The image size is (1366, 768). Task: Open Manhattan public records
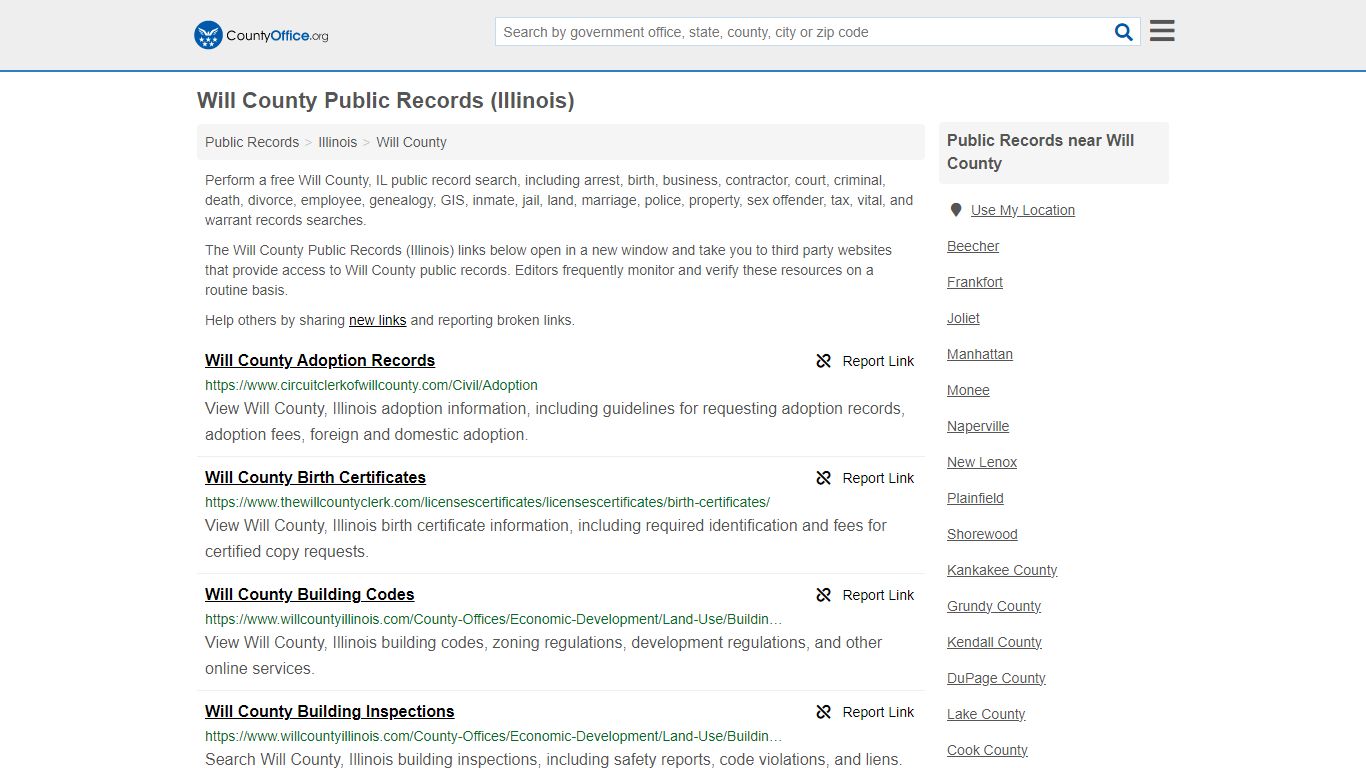(980, 354)
